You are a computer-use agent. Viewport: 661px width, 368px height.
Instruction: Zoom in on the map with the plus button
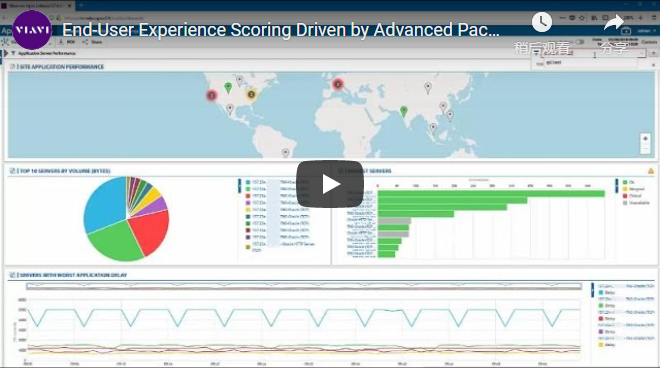(645, 139)
